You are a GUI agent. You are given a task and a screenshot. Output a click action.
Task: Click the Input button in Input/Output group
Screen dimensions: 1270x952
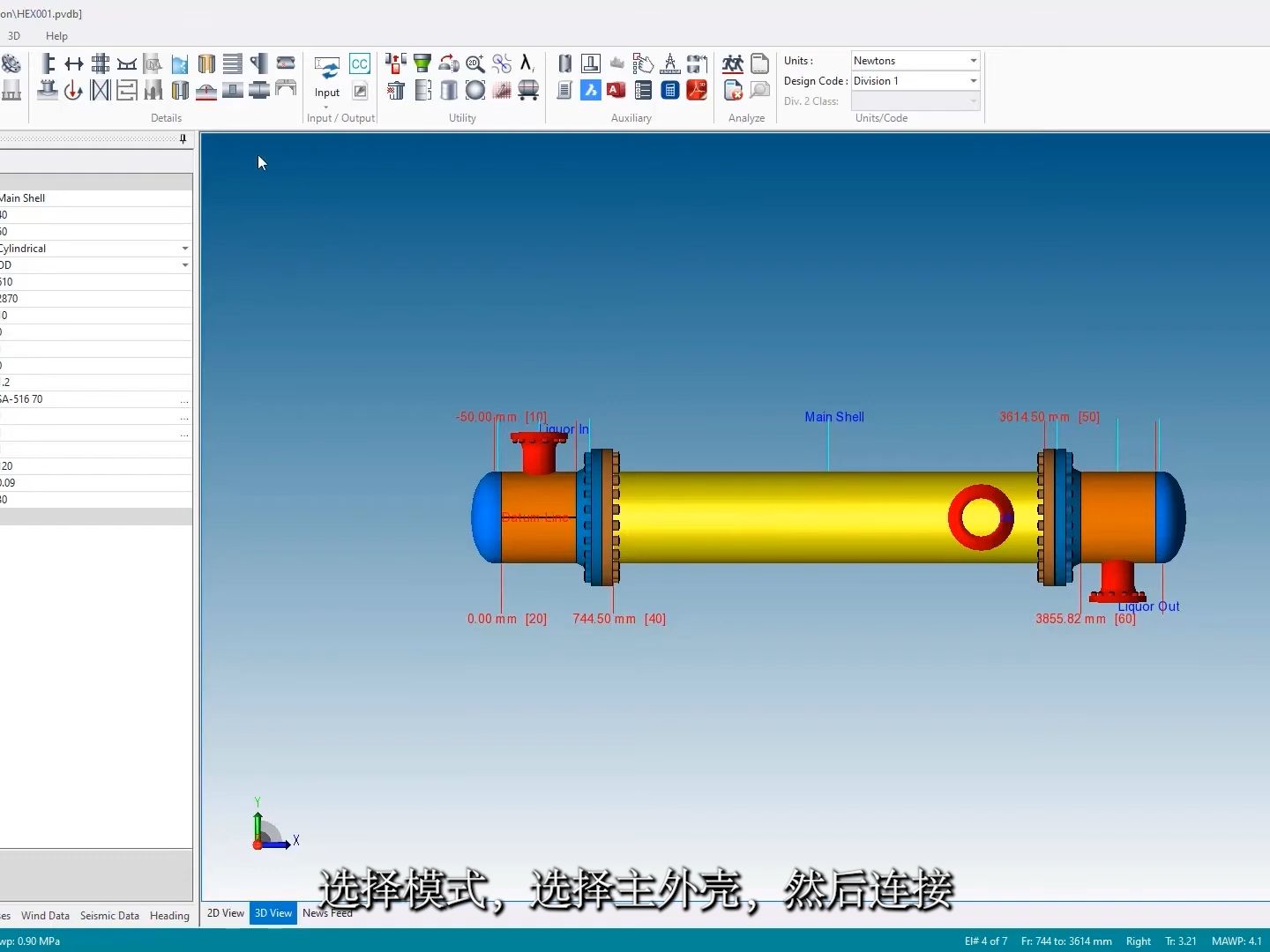pos(326,79)
